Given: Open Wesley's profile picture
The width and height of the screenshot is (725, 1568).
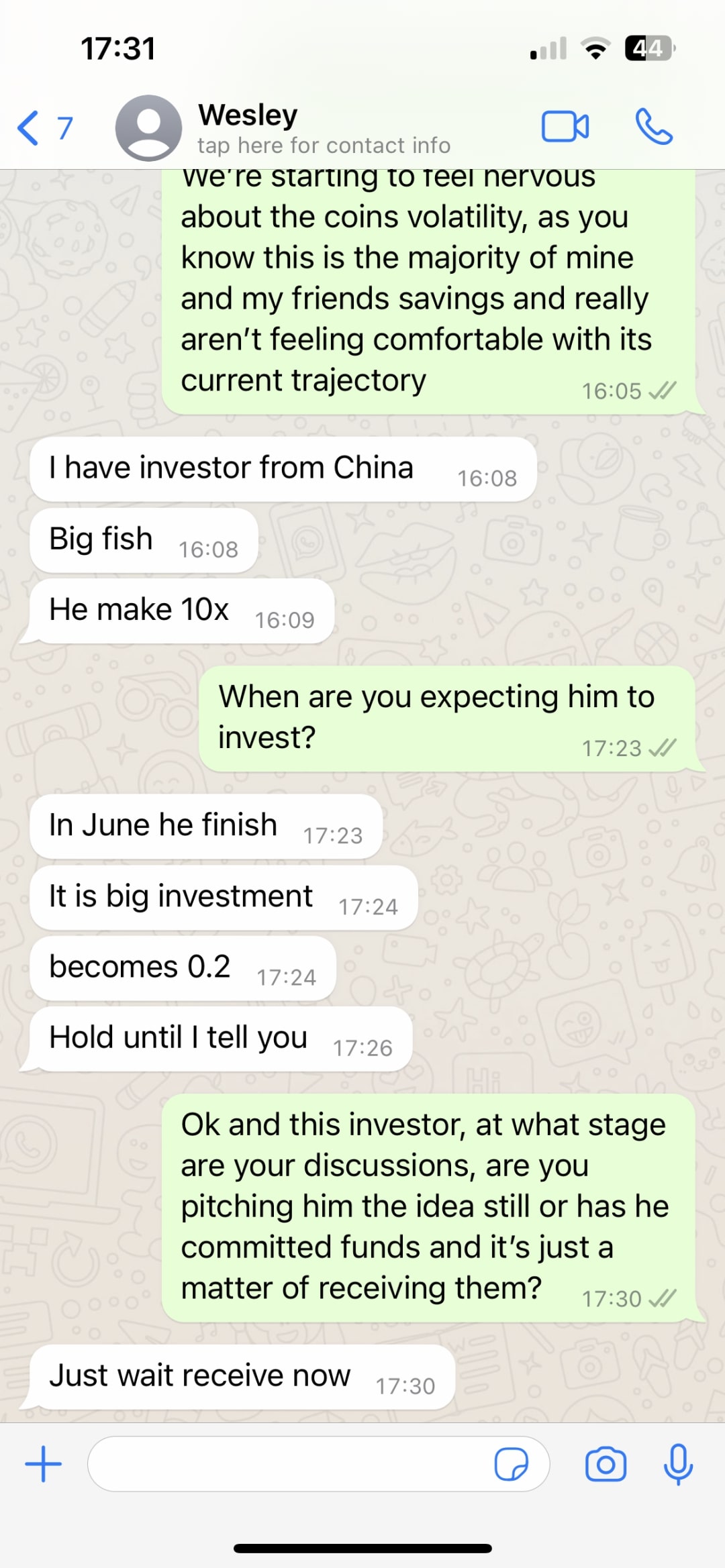Looking at the screenshot, I should 148,127.
